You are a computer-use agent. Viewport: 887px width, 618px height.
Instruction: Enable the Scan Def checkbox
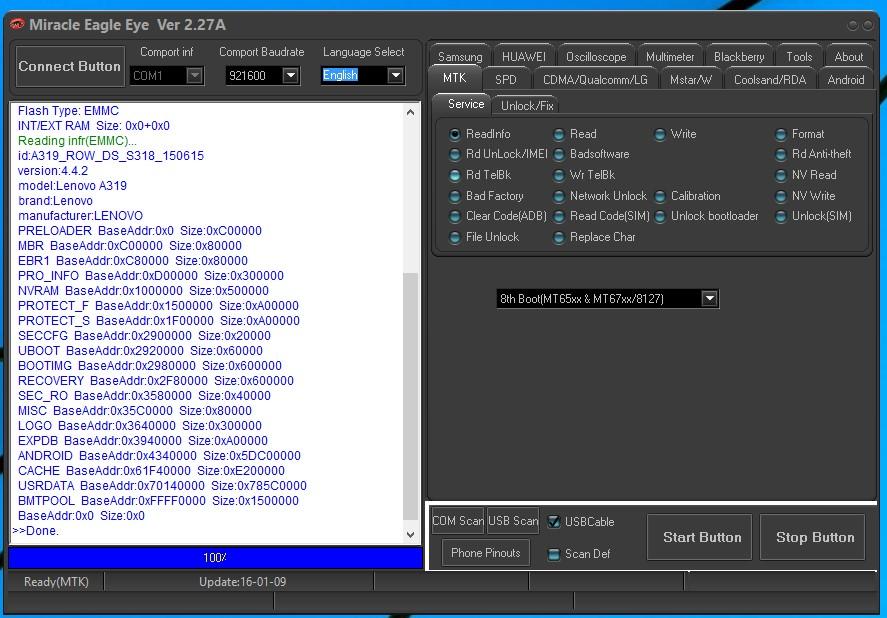554,554
